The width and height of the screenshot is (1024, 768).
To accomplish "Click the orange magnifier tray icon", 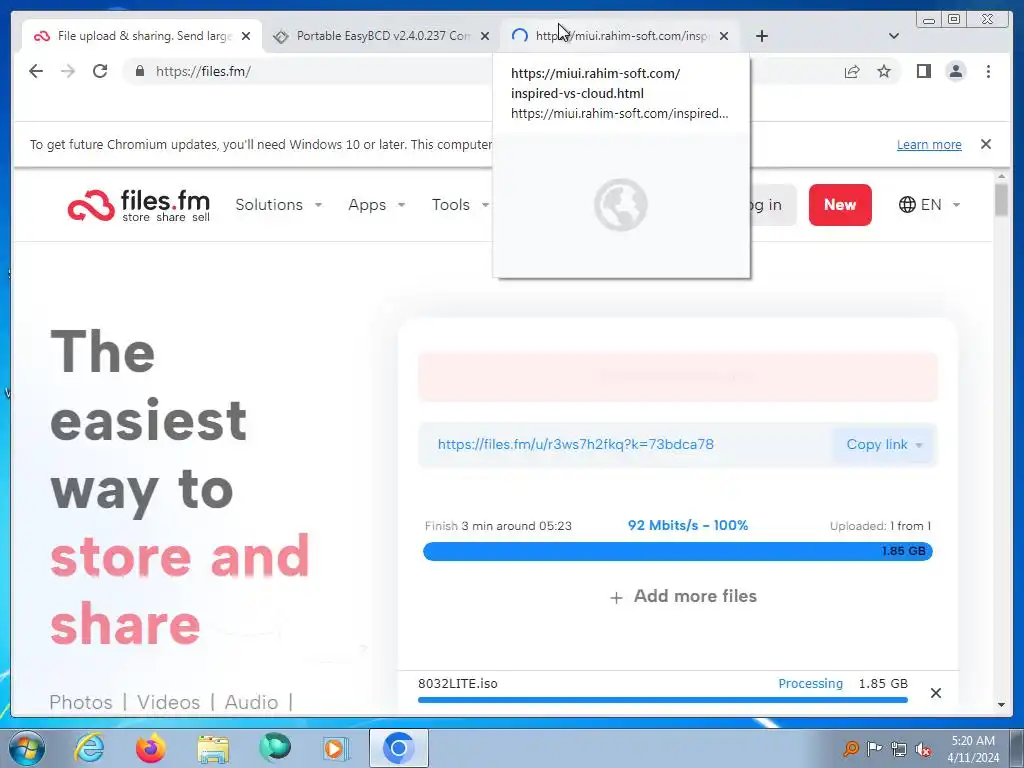I will pos(850,748).
